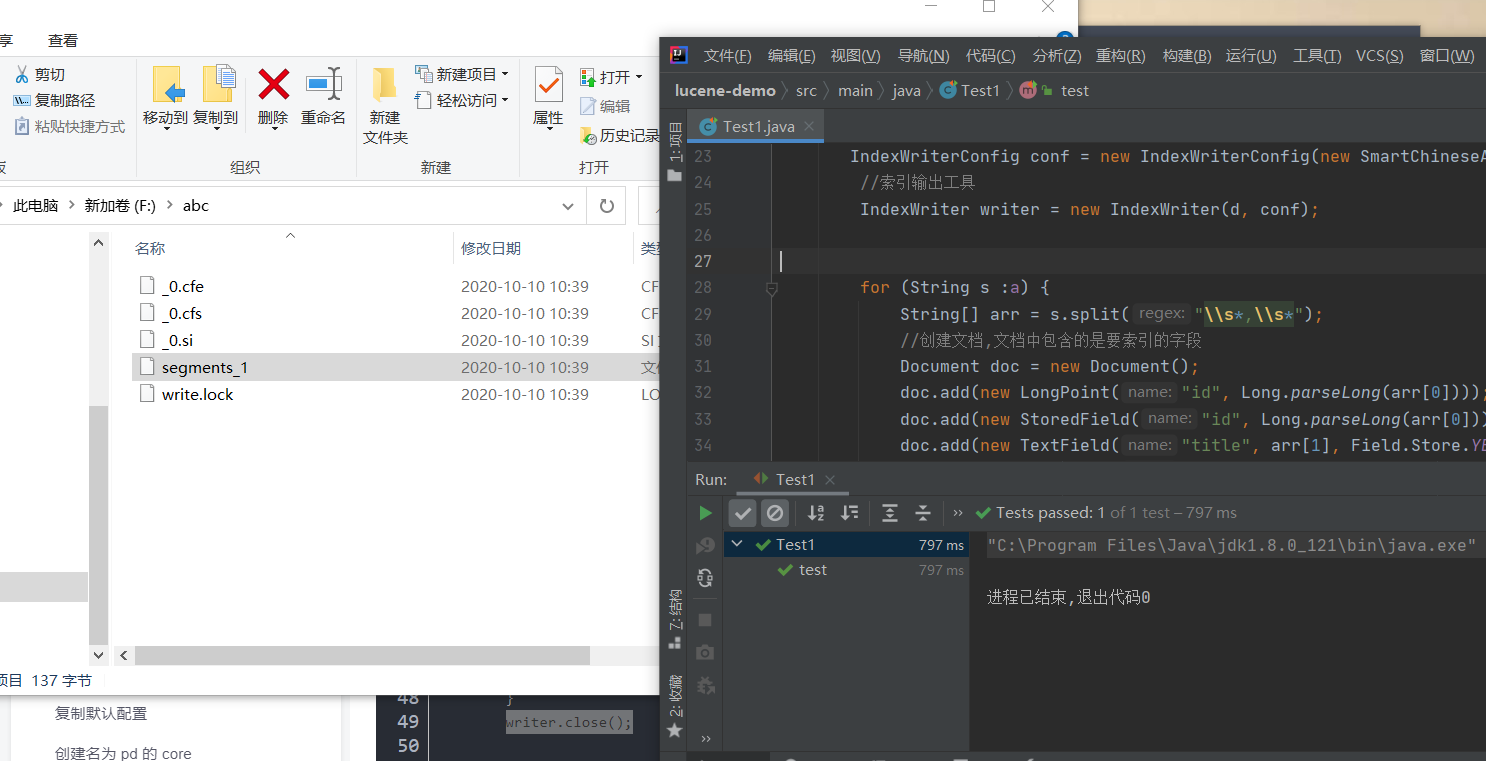Click the Collapse all icon in test toolbar
The image size is (1486, 761).
coord(923,513)
